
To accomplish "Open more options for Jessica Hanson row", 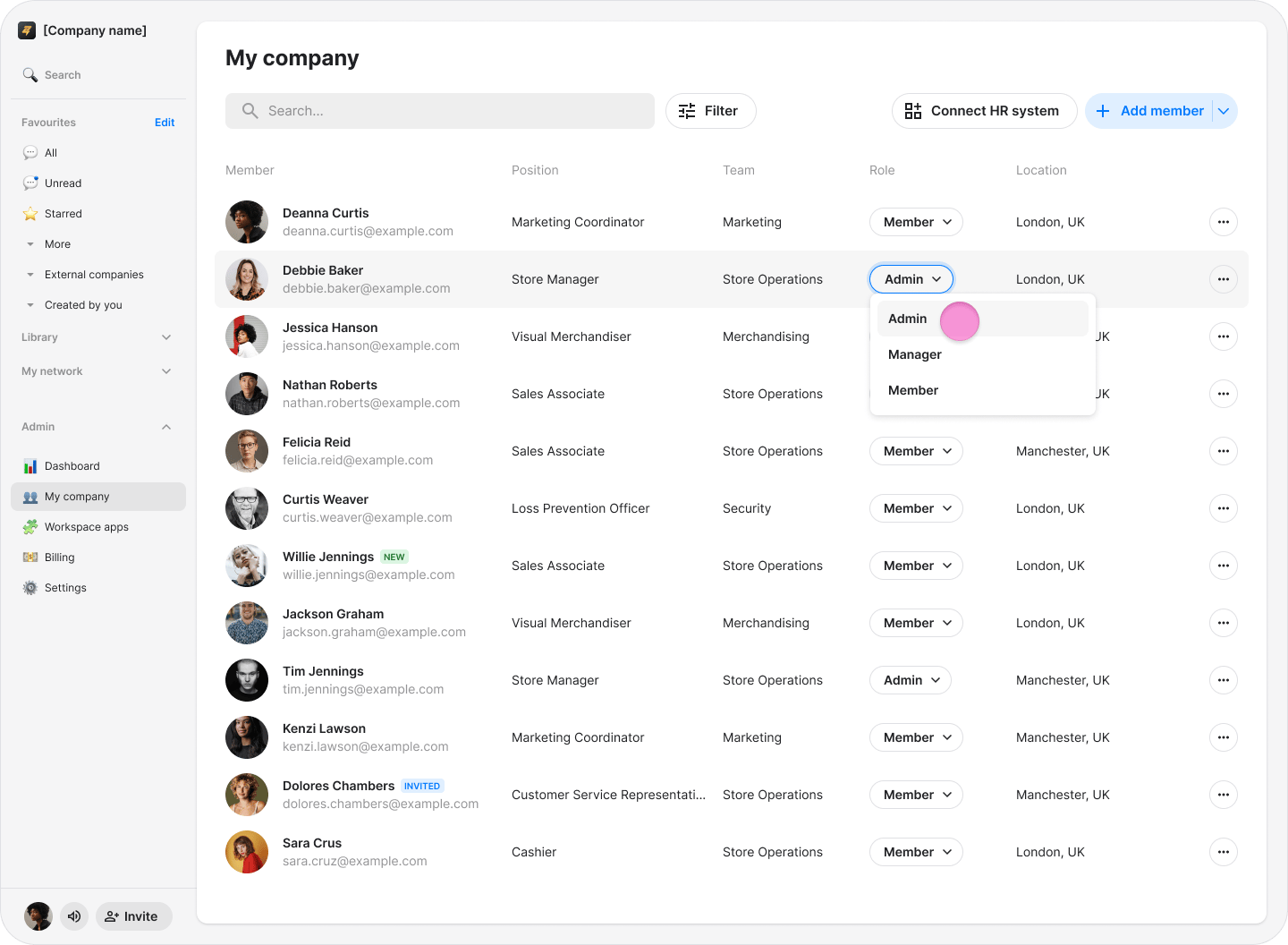I will coord(1224,336).
